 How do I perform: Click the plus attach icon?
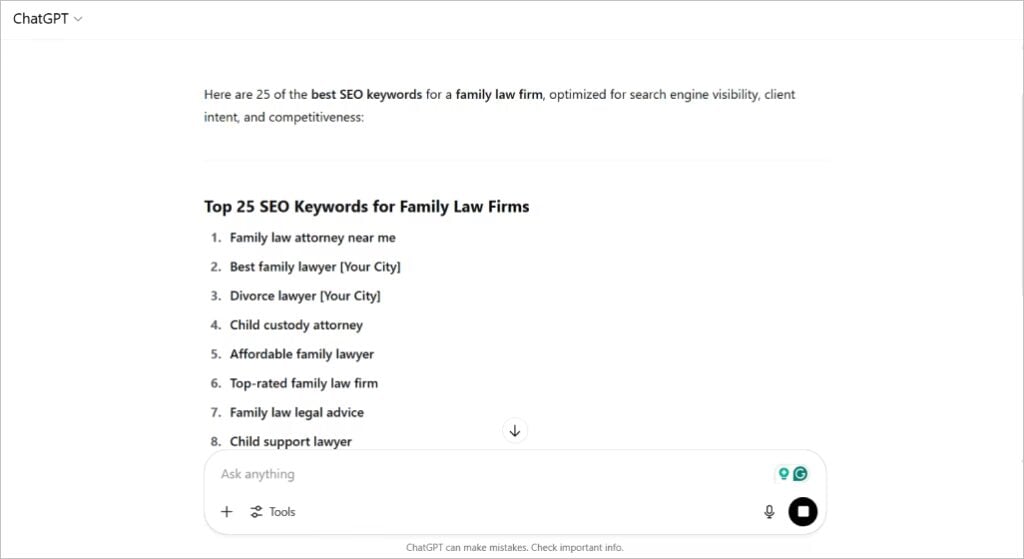227,512
